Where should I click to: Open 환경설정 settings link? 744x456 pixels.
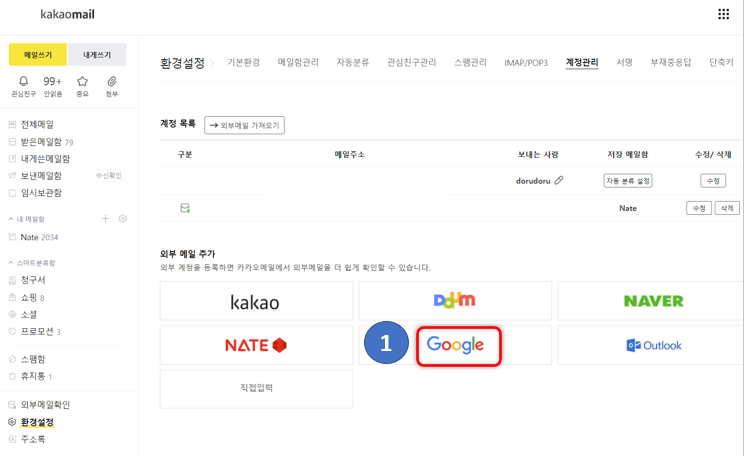pos(37,422)
